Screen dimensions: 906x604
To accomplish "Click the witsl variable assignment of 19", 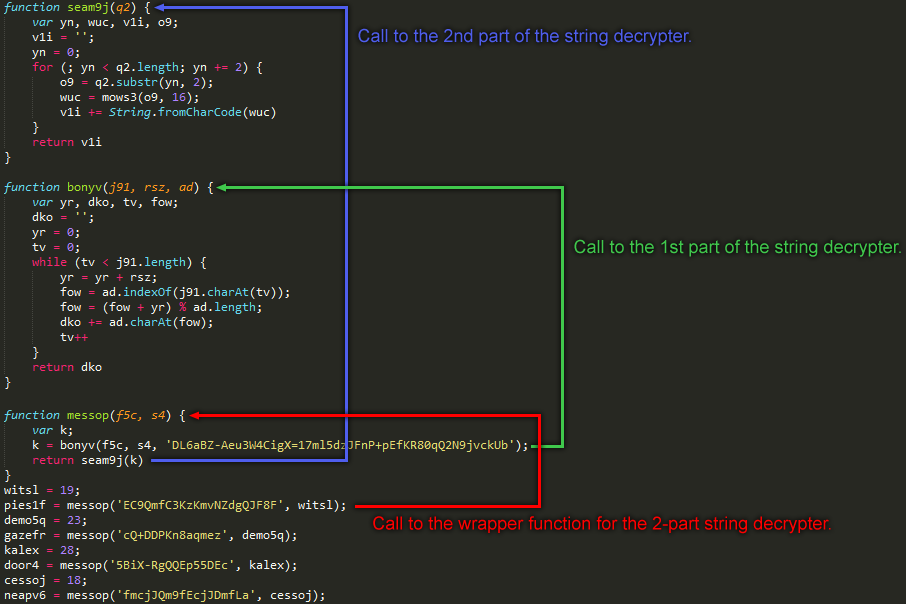I will click(x=42, y=490).
